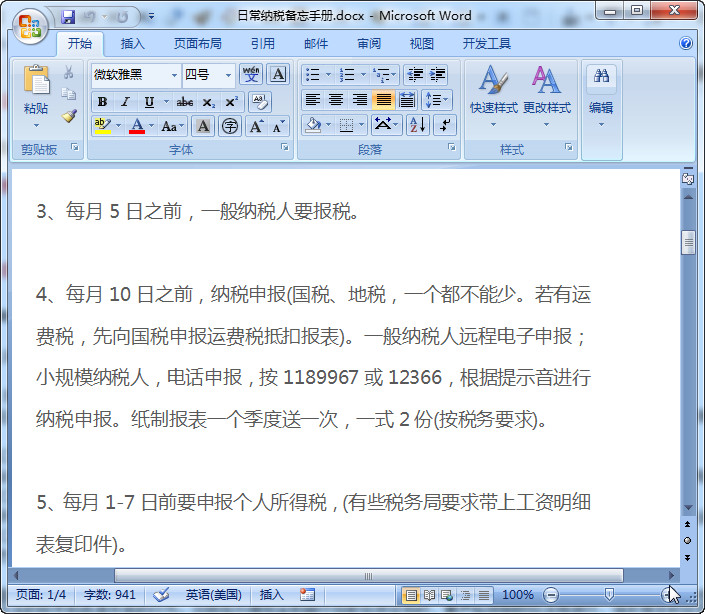Switch to 插入 ribbon tab

pyautogui.click(x=133, y=44)
